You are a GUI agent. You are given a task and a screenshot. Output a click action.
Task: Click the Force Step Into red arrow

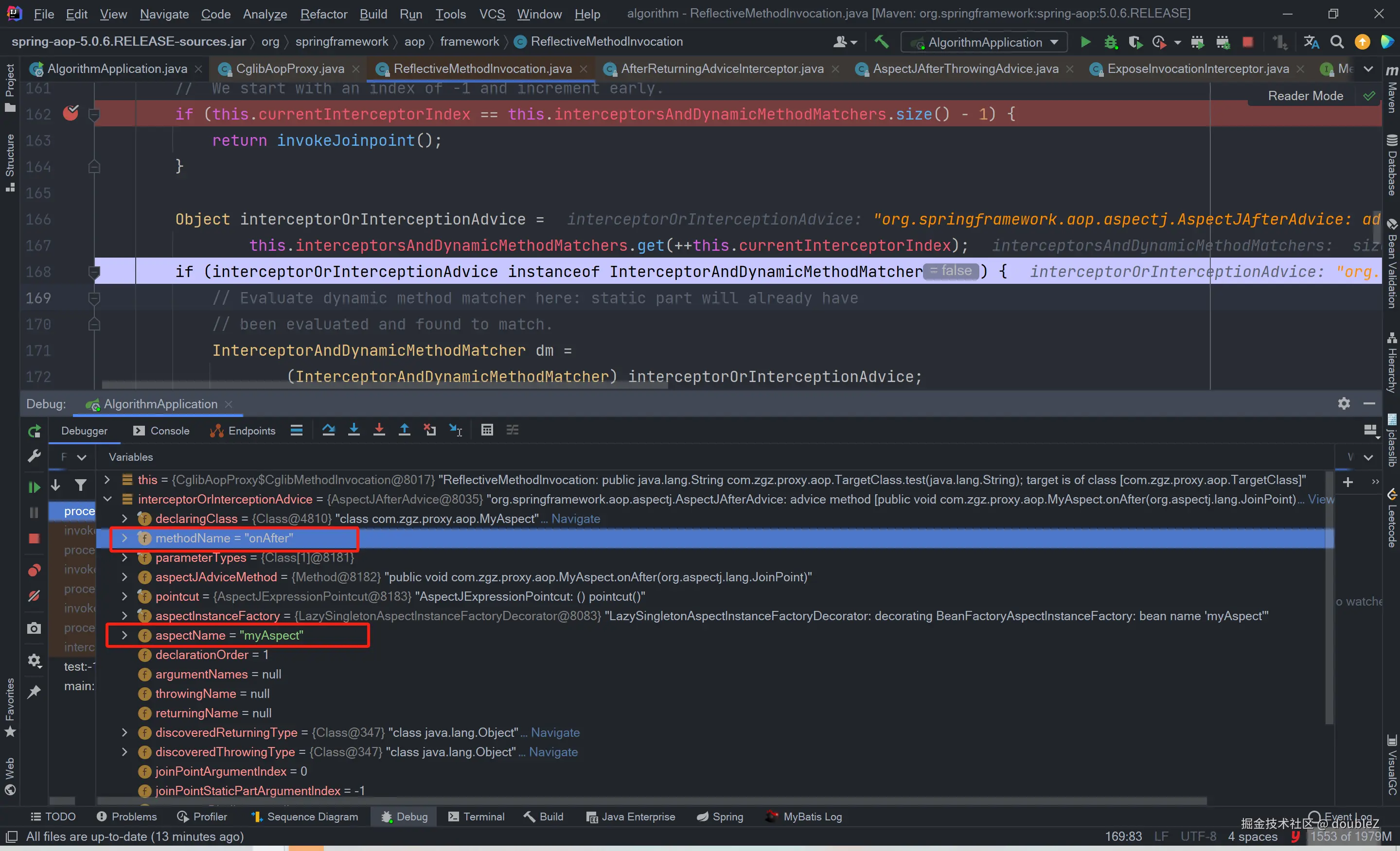pos(379,430)
